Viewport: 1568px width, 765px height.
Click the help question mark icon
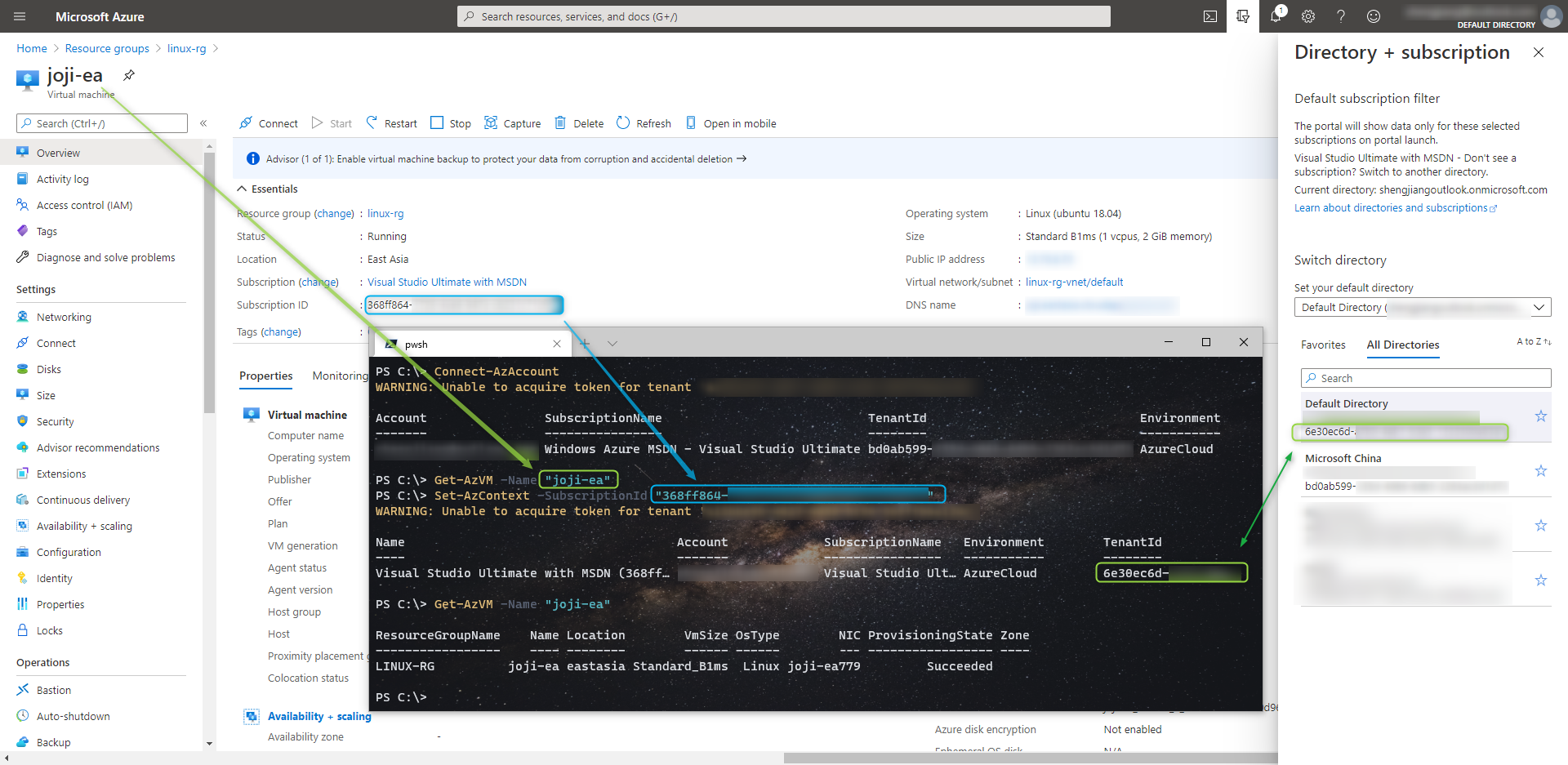(1341, 16)
